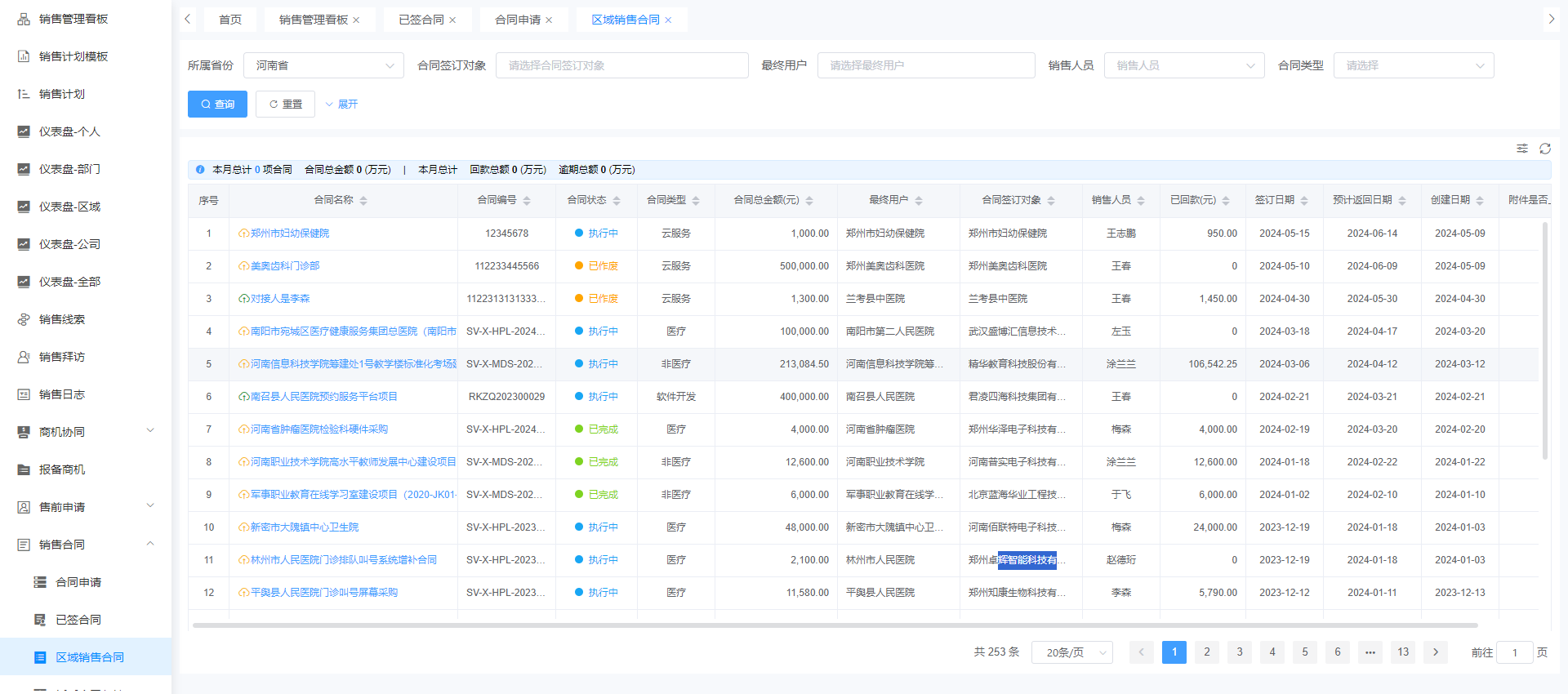This screenshot has height=694, width=1568.
Task: Sort by 签订日期 column sort icon
Action: tap(1304, 201)
